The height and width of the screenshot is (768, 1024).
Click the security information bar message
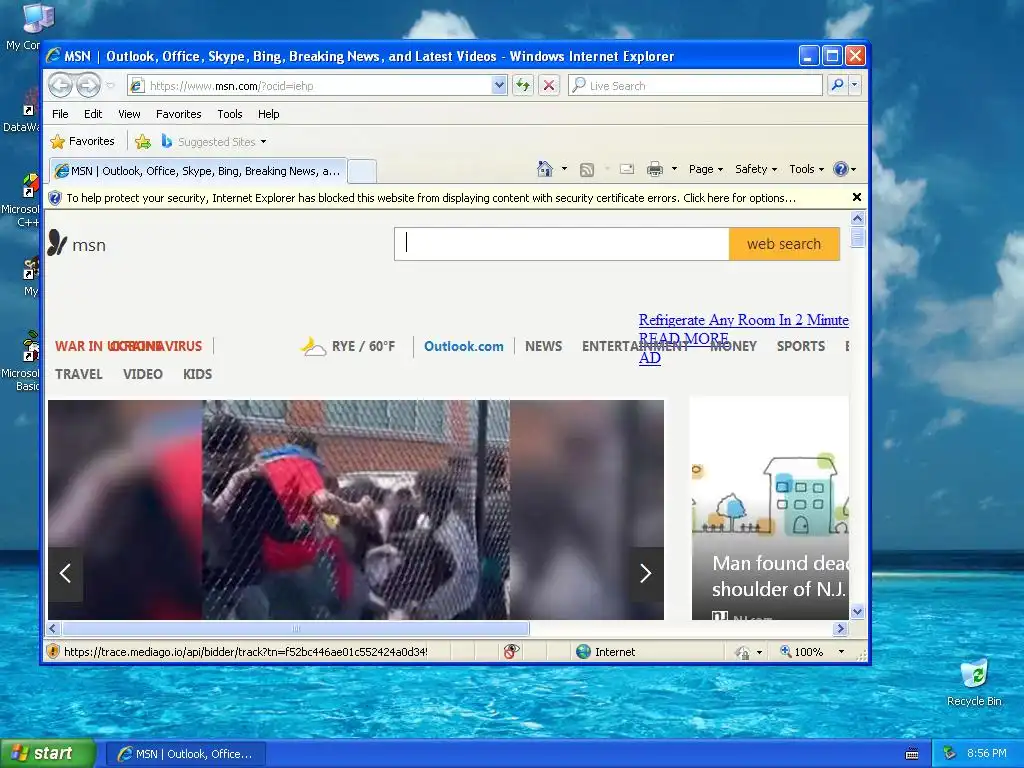[431, 198]
